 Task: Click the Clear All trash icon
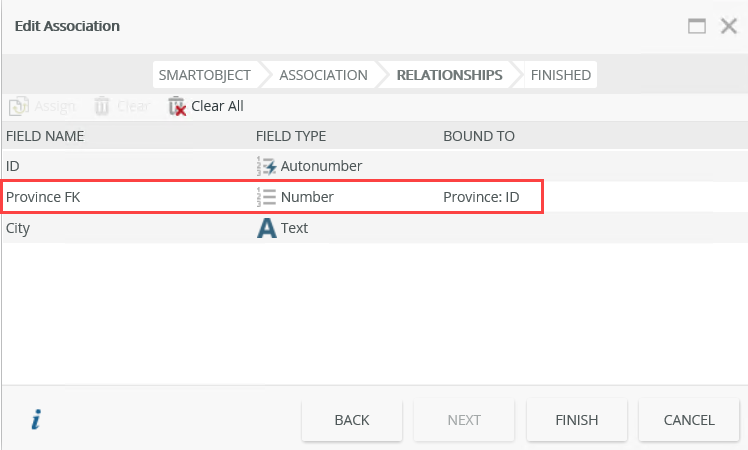click(x=177, y=106)
